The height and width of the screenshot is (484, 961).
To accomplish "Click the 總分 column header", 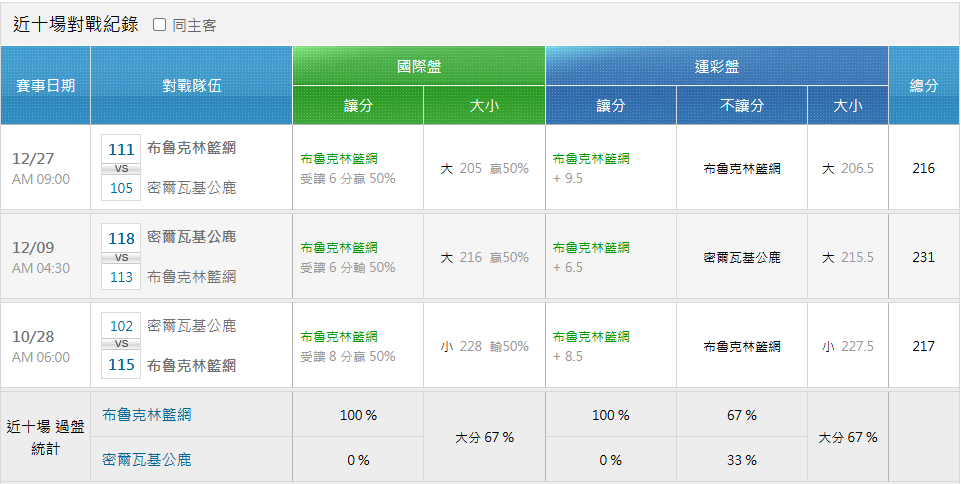I will tap(924, 86).
